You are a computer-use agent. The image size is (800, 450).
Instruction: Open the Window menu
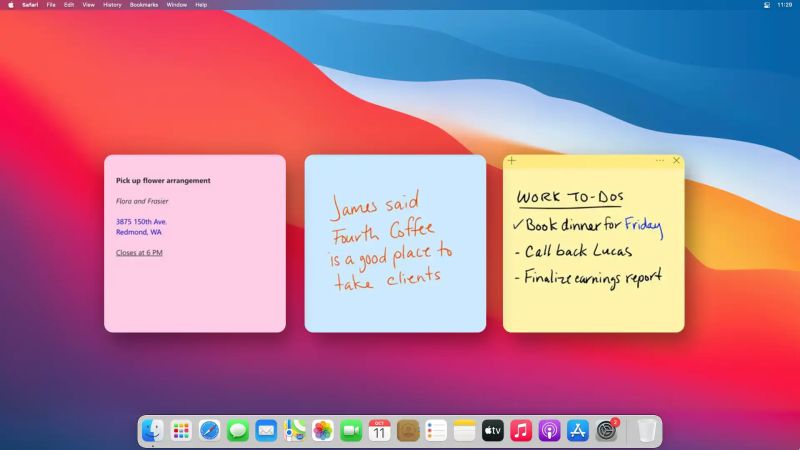[x=177, y=5]
